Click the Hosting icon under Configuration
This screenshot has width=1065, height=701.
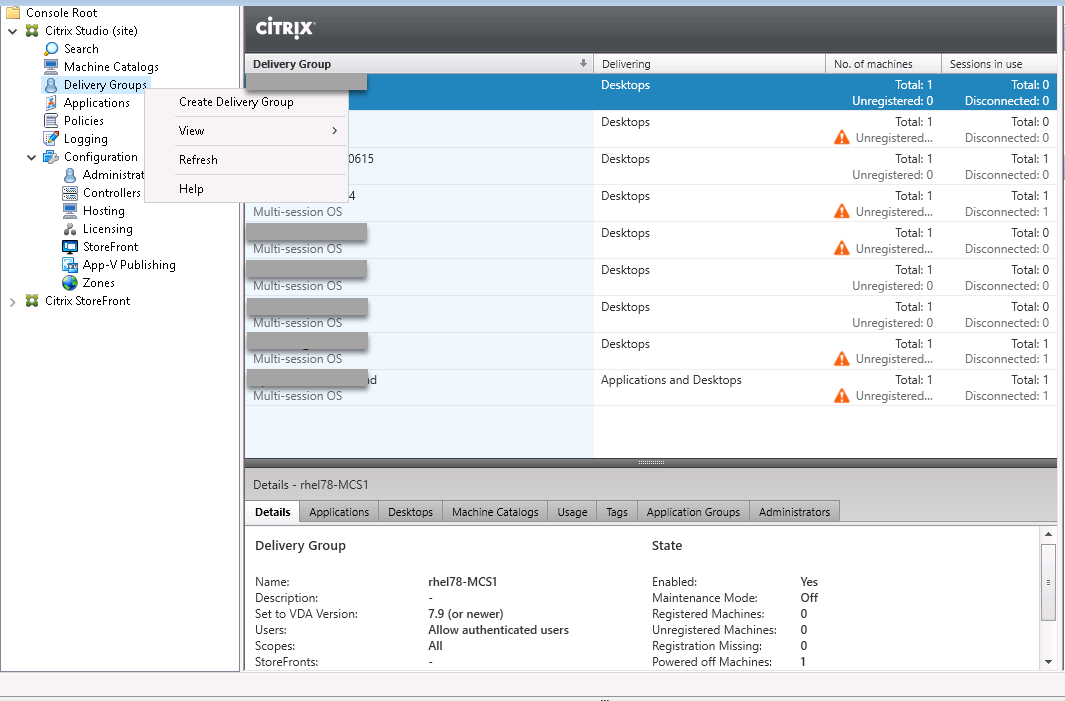[70, 211]
